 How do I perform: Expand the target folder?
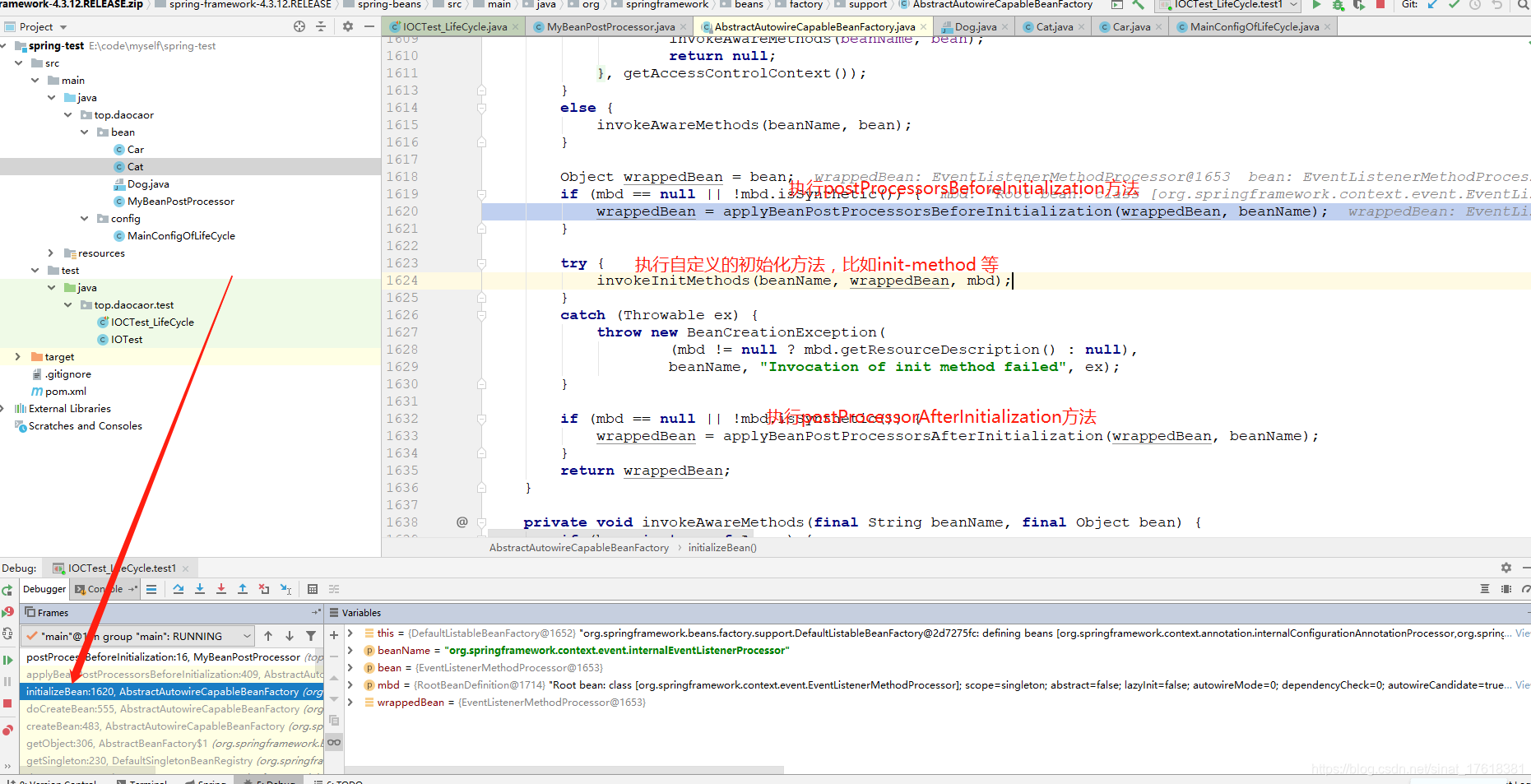point(18,357)
